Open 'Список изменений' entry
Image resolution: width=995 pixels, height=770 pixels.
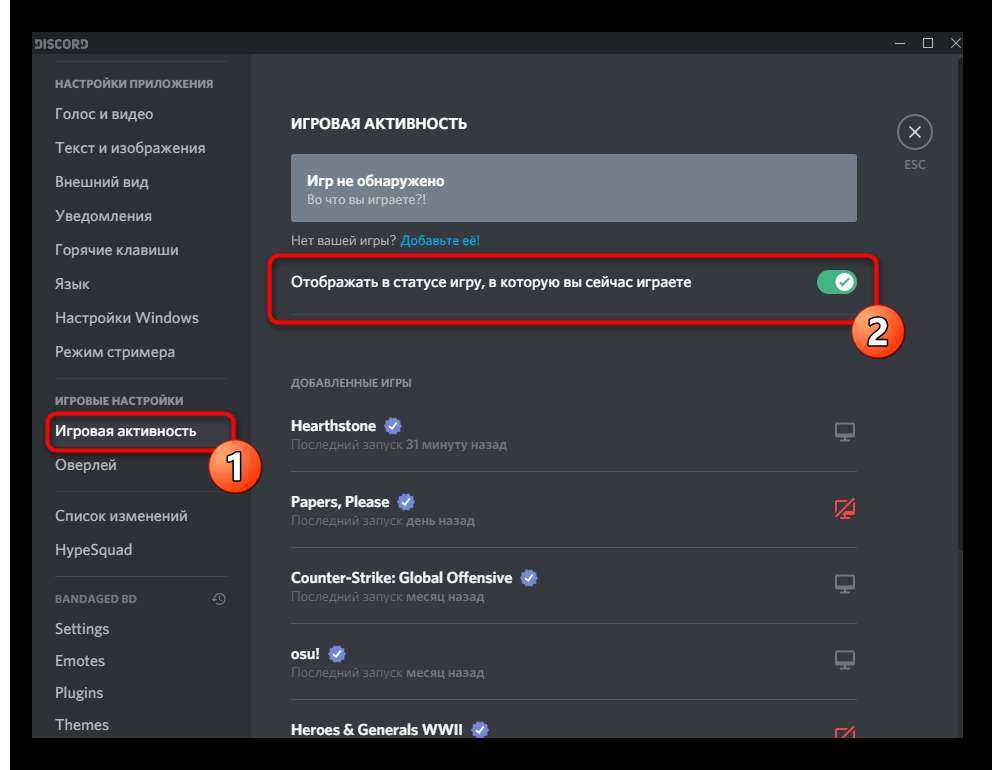point(121,515)
